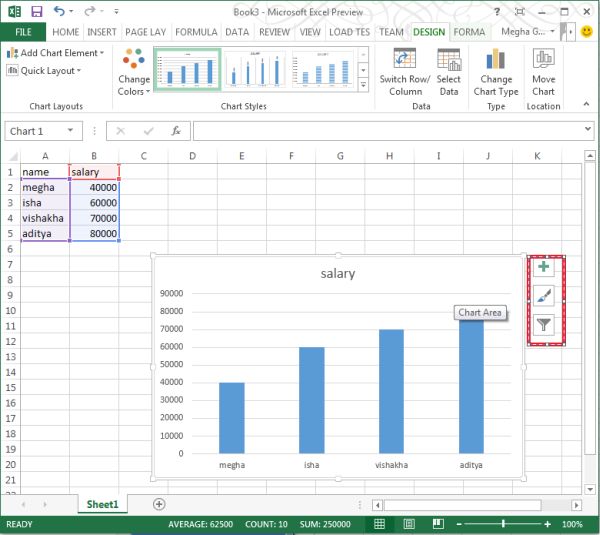Switch to Normal view in status bar
This screenshot has width=600, height=535.
point(380,524)
